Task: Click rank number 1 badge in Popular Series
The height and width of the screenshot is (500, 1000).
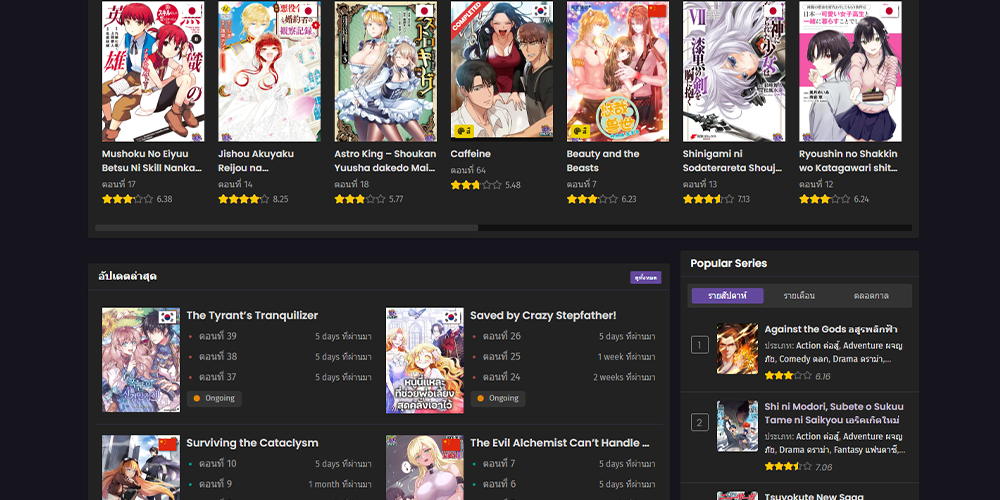Action: pyautogui.click(x=700, y=346)
